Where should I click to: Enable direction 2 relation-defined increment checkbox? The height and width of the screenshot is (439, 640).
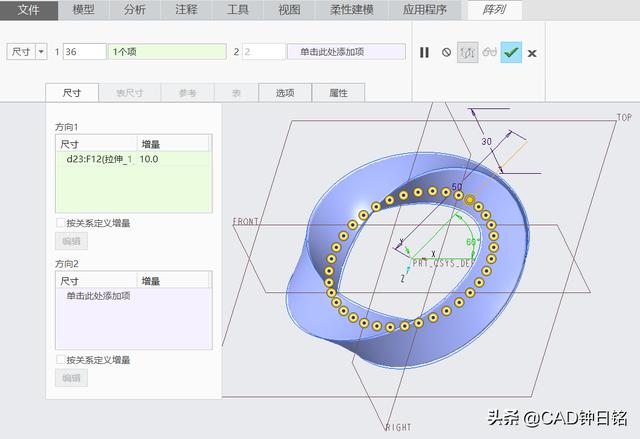pos(61,359)
